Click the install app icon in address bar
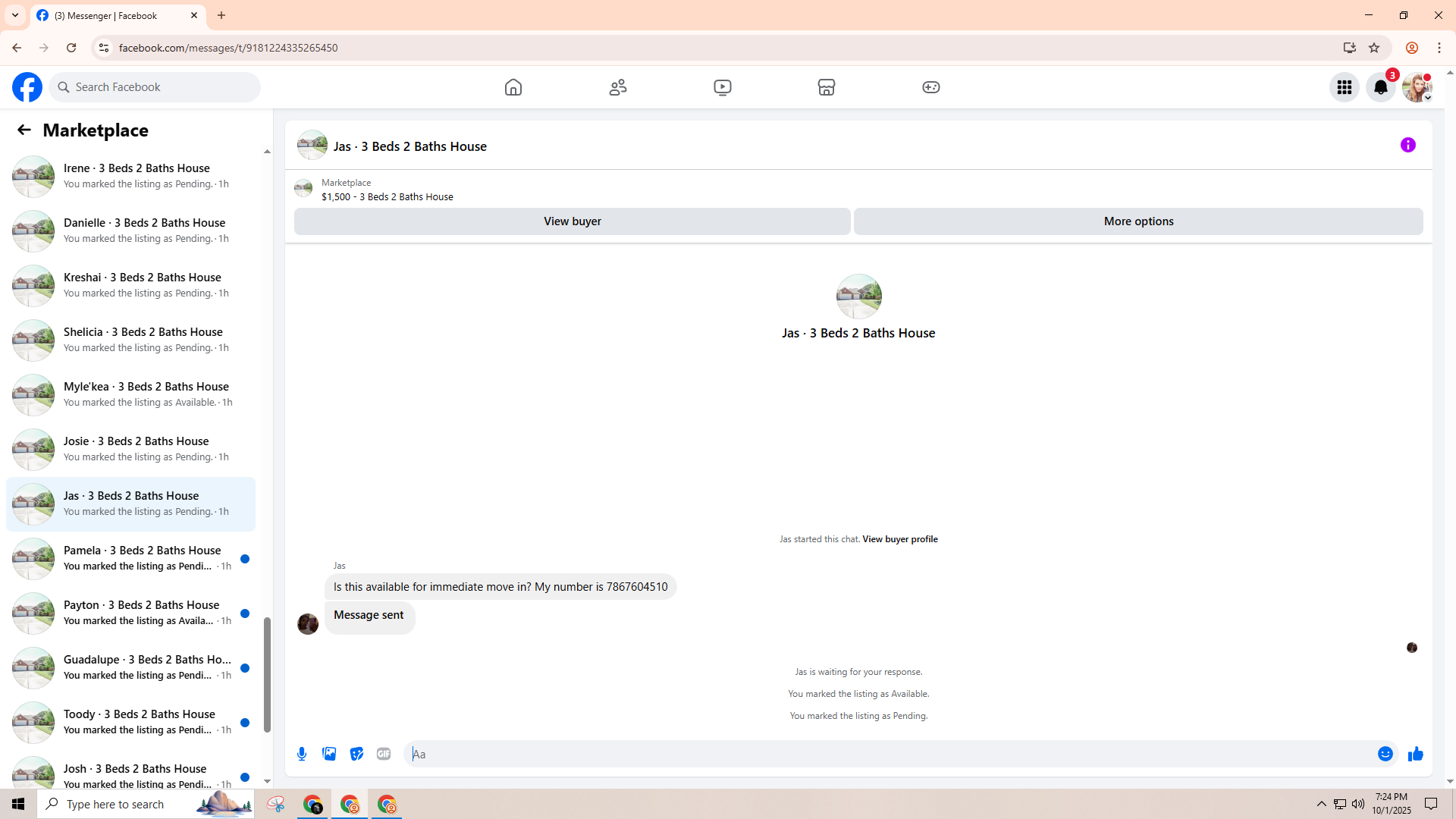 tap(1350, 48)
